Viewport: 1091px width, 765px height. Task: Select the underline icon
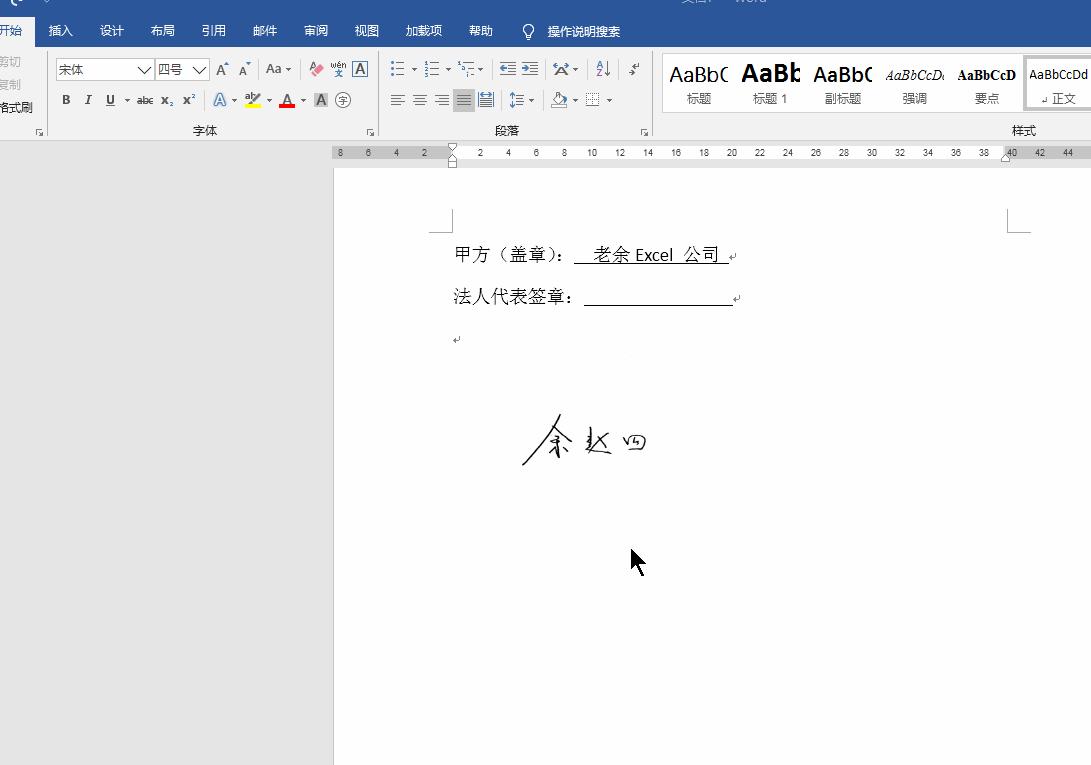tap(108, 100)
